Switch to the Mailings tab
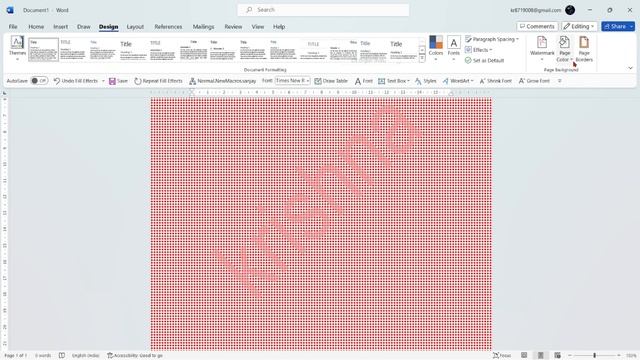 tap(203, 27)
